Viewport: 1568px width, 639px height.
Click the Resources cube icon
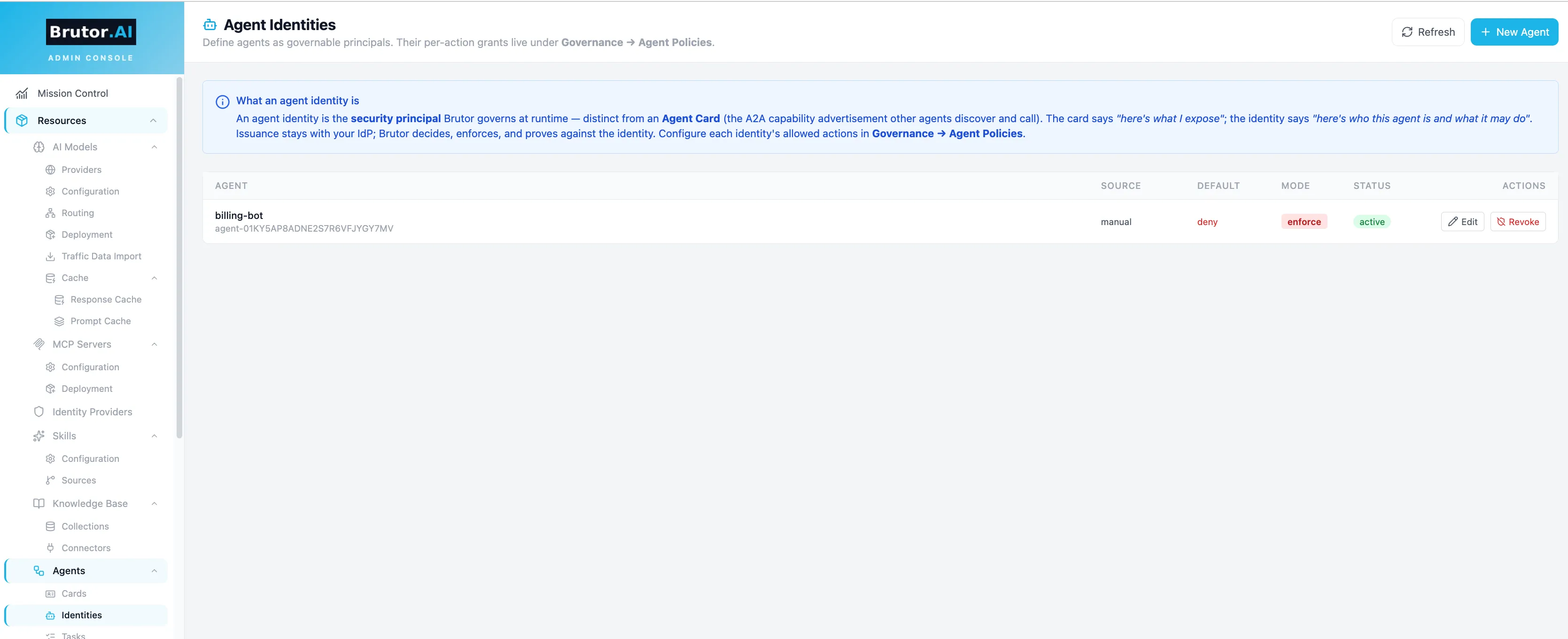click(x=22, y=120)
